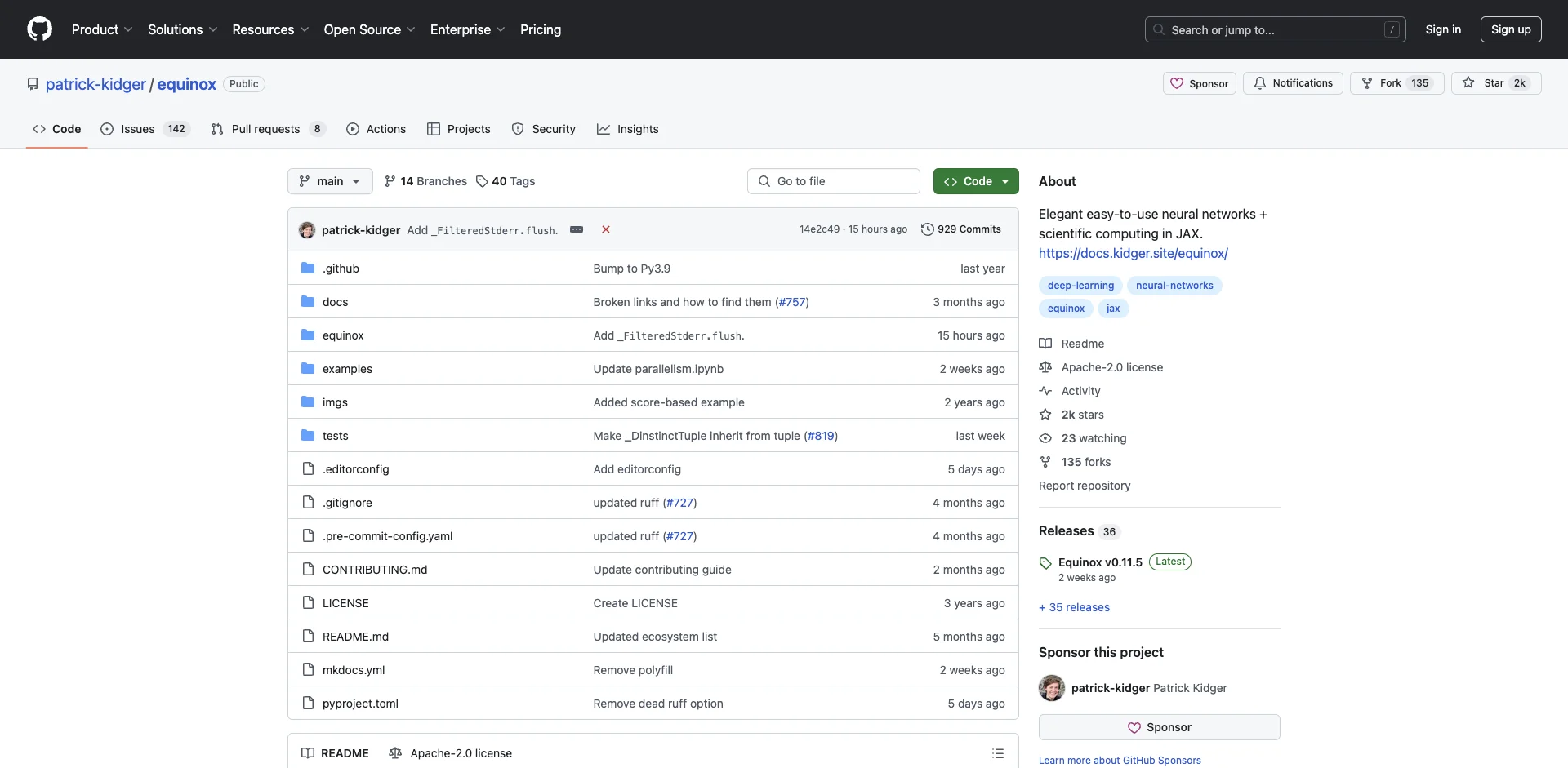
Task: Open the README.md file
Action: coord(355,637)
